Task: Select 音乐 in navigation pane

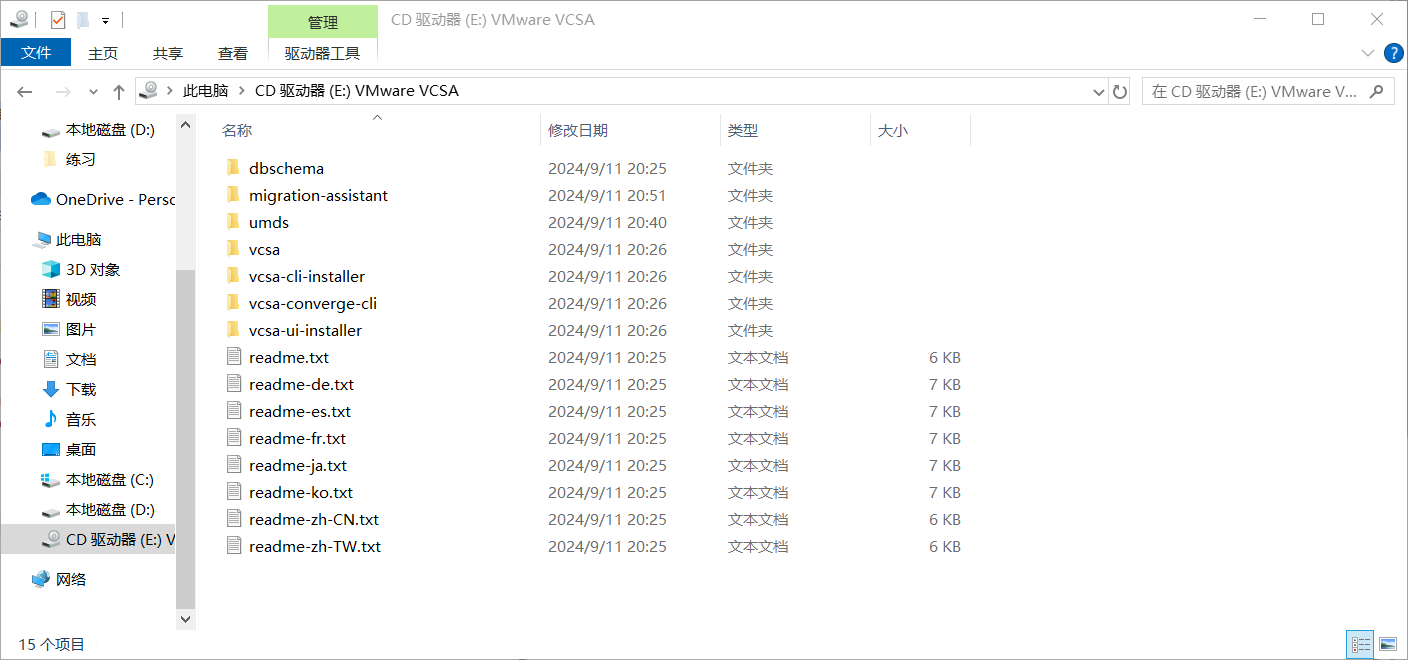Action: click(x=68, y=419)
